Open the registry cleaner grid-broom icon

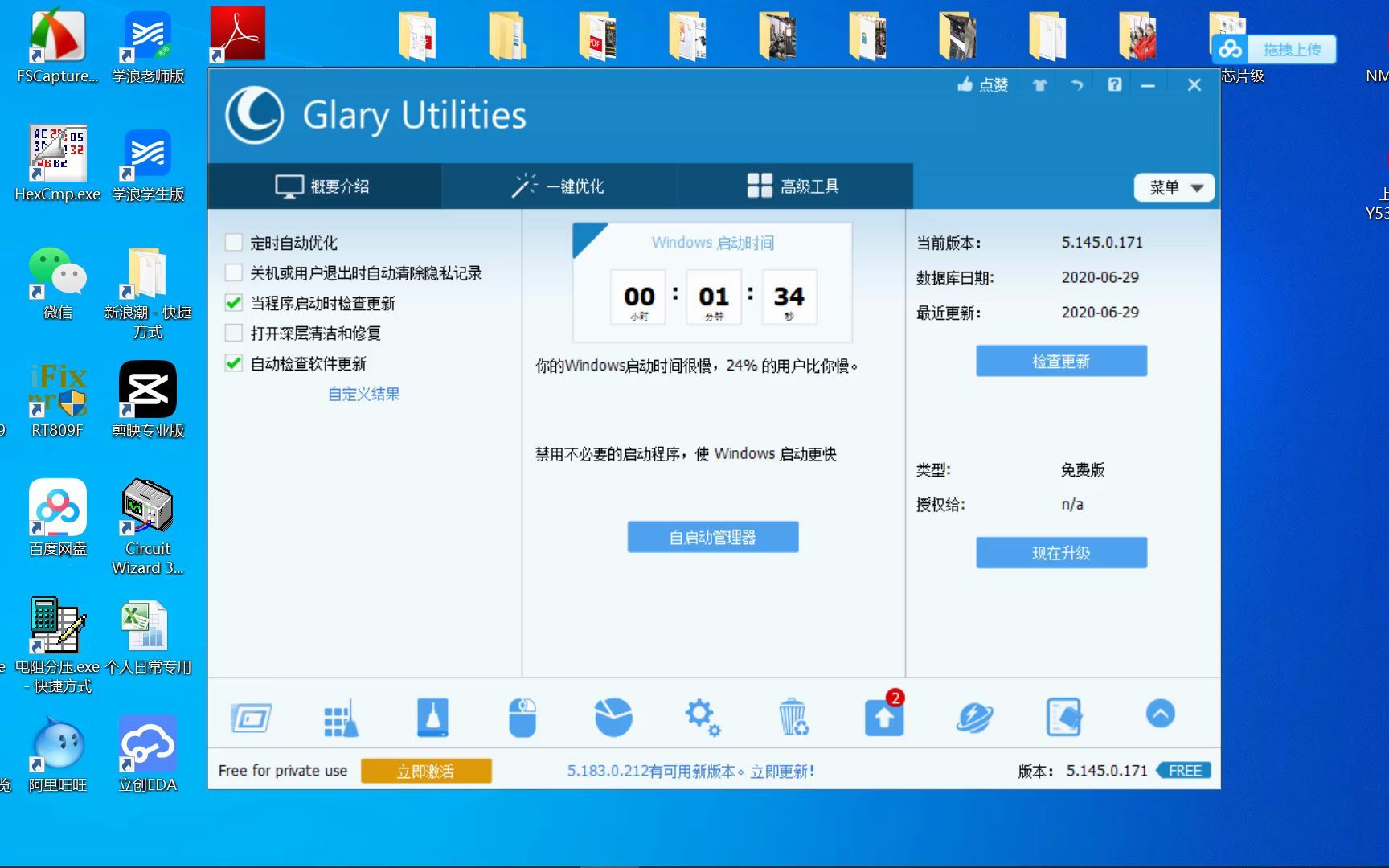[x=342, y=717]
